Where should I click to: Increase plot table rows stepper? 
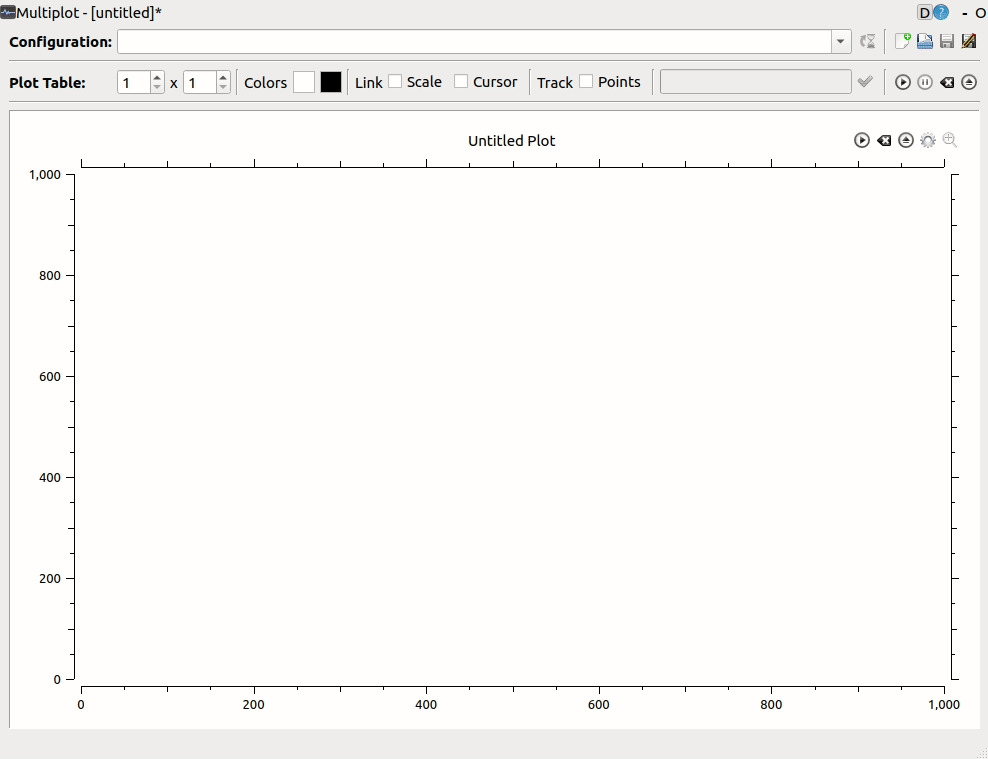[x=158, y=77]
